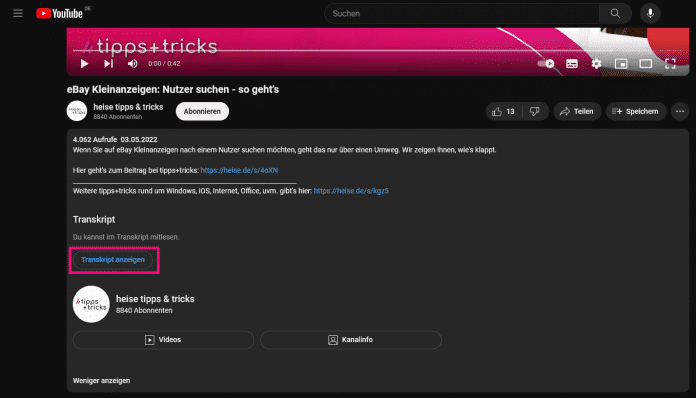This screenshot has width=696, height=398.
Task: Mute the video volume
Action: coord(133,64)
